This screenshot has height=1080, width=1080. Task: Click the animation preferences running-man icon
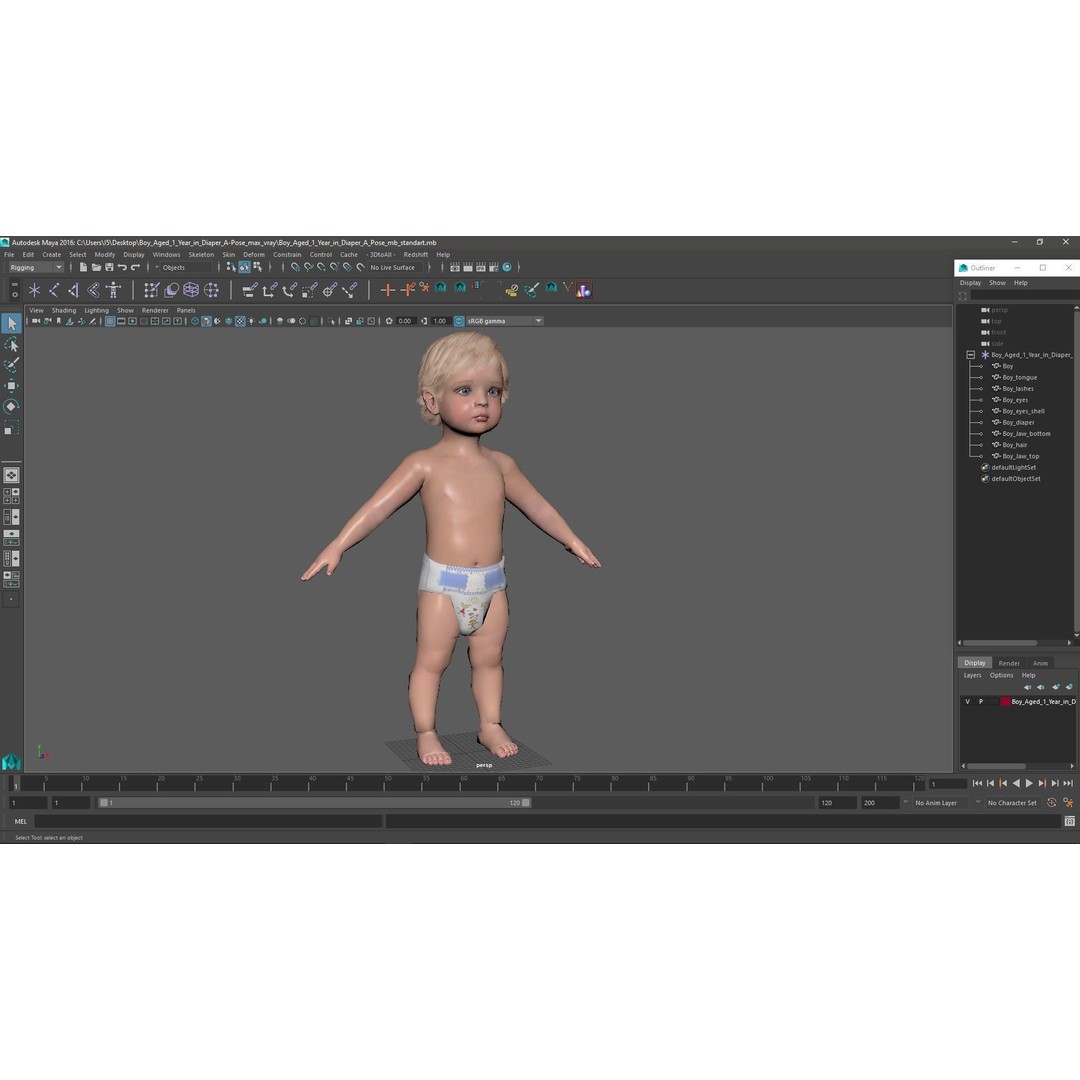coord(1068,802)
